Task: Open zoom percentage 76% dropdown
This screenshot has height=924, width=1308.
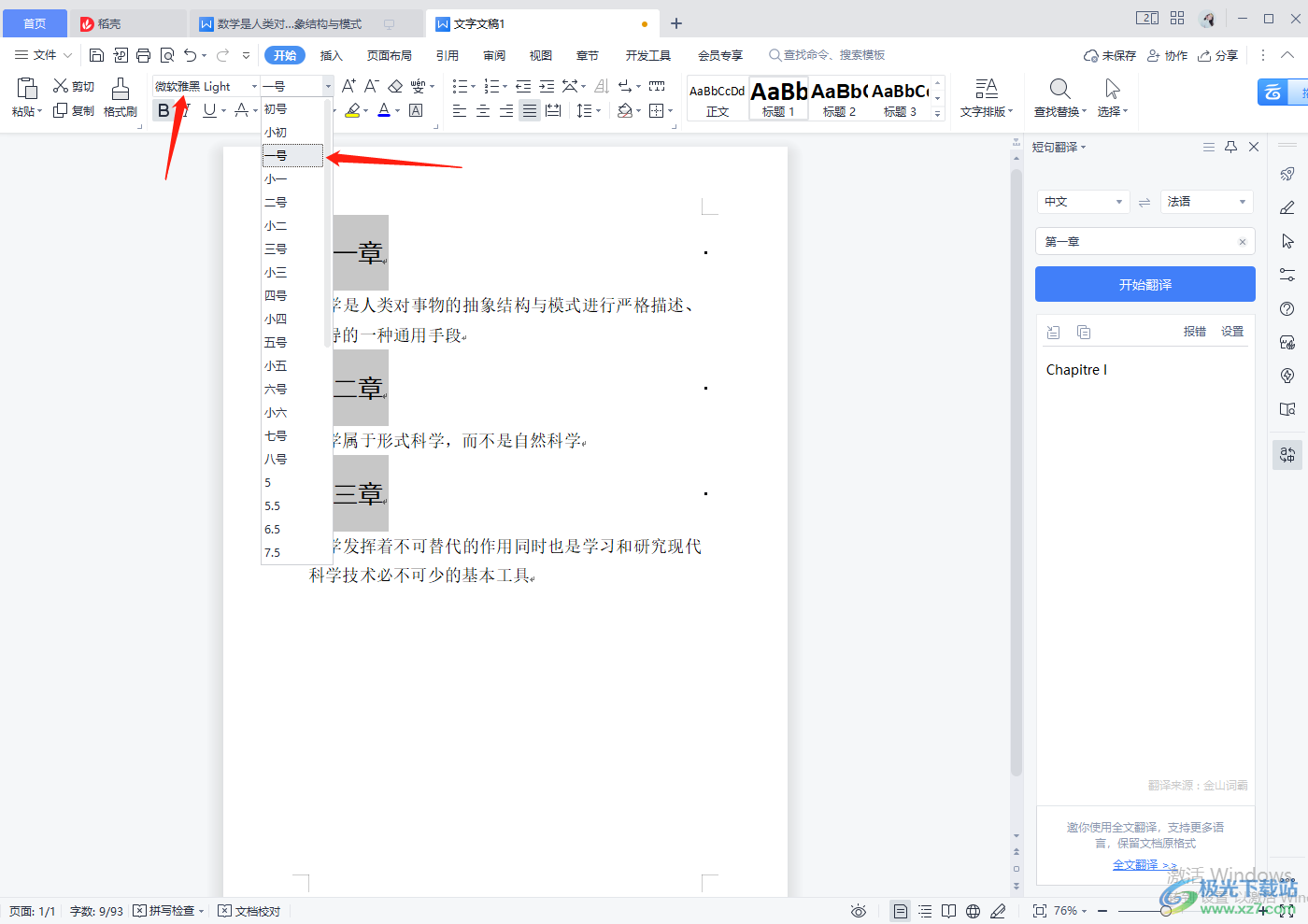Action: click(1071, 911)
